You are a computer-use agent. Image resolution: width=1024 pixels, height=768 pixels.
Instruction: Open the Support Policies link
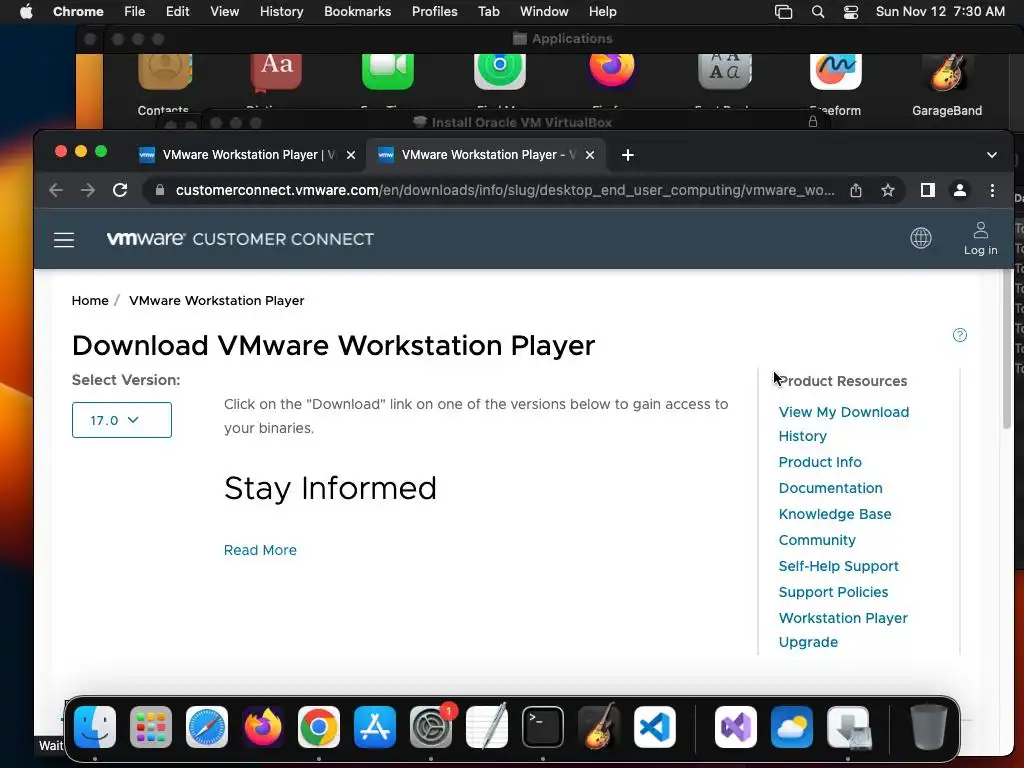[x=833, y=592]
